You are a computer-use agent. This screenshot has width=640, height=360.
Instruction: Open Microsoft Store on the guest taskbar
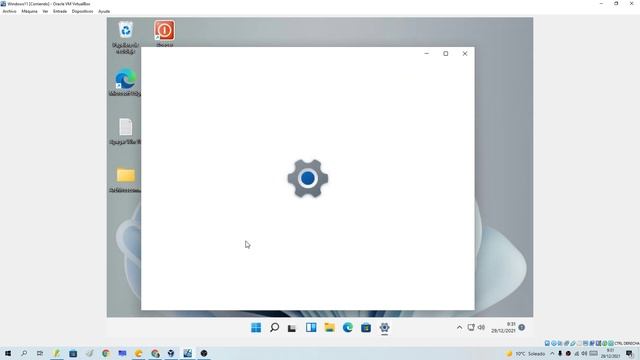(x=366, y=327)
